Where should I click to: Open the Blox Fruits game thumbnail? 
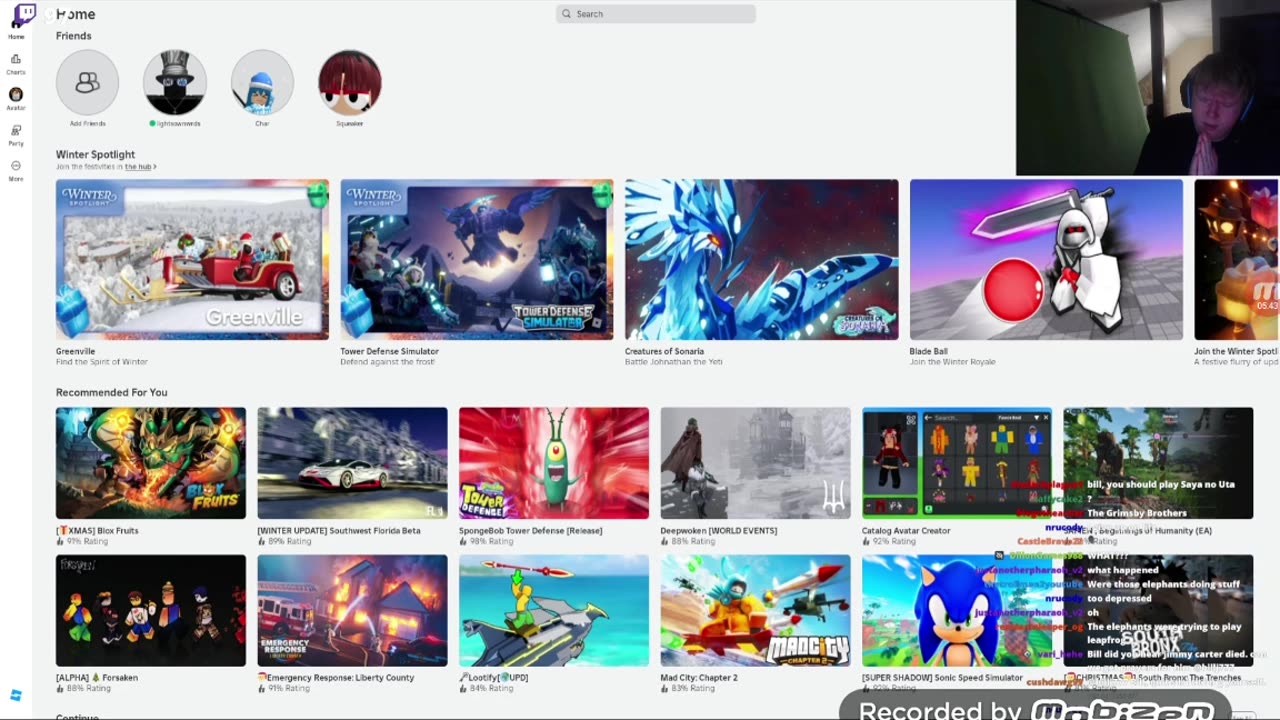(151, 463)
